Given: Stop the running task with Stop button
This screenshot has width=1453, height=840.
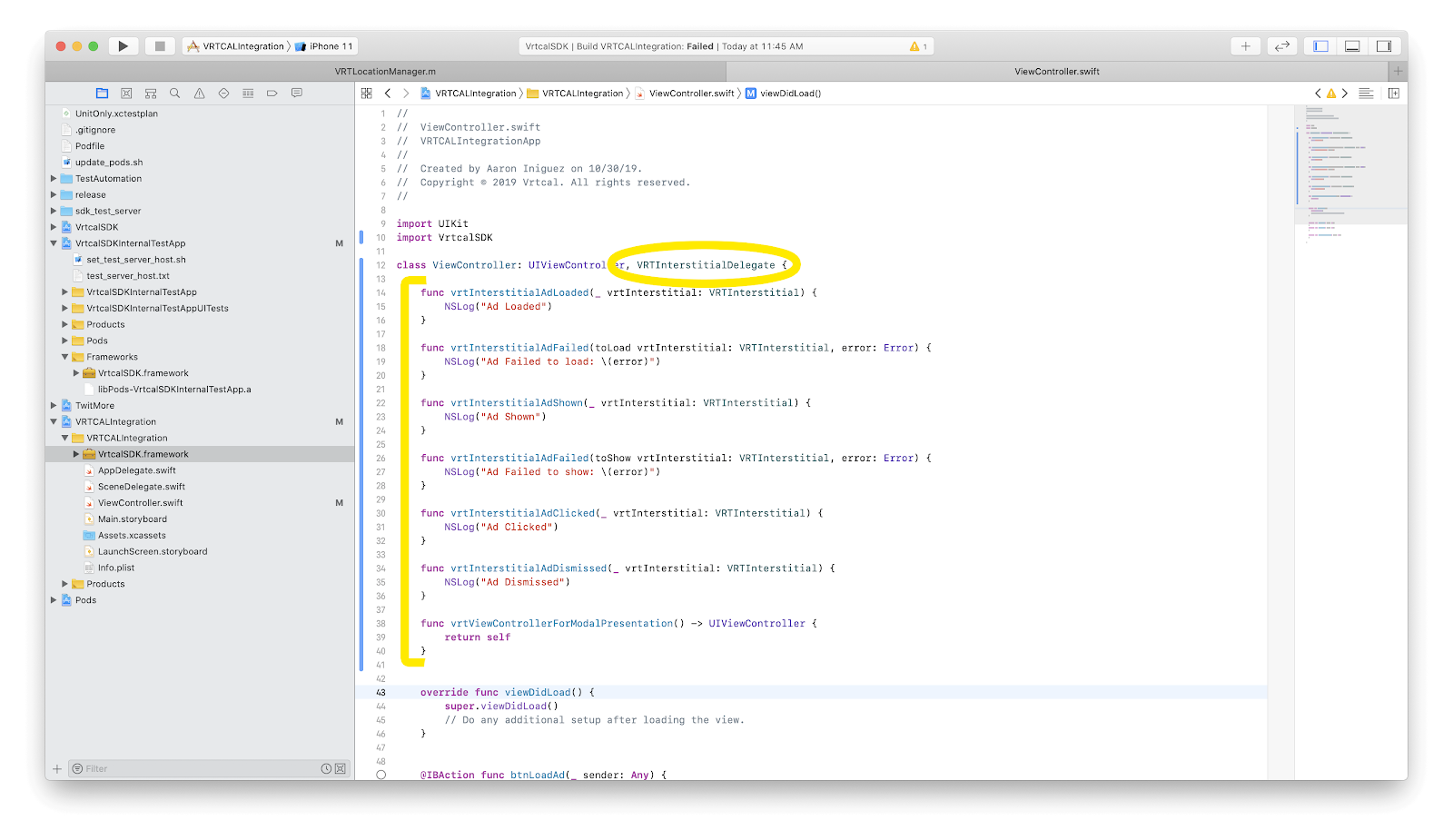Looking at the screenshot, I should 160,46.
